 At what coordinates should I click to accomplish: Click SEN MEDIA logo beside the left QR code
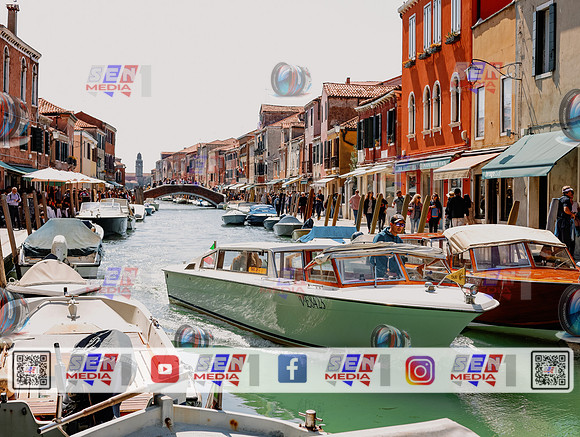click(x=92, y=370)
